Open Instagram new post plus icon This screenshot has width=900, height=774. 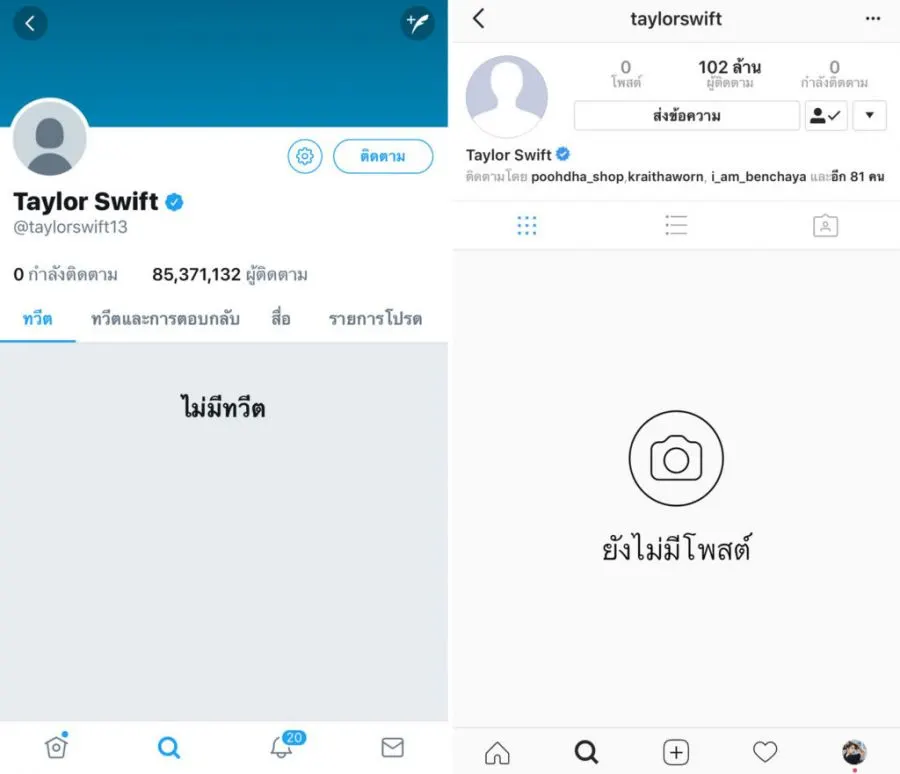coord(676,752)
